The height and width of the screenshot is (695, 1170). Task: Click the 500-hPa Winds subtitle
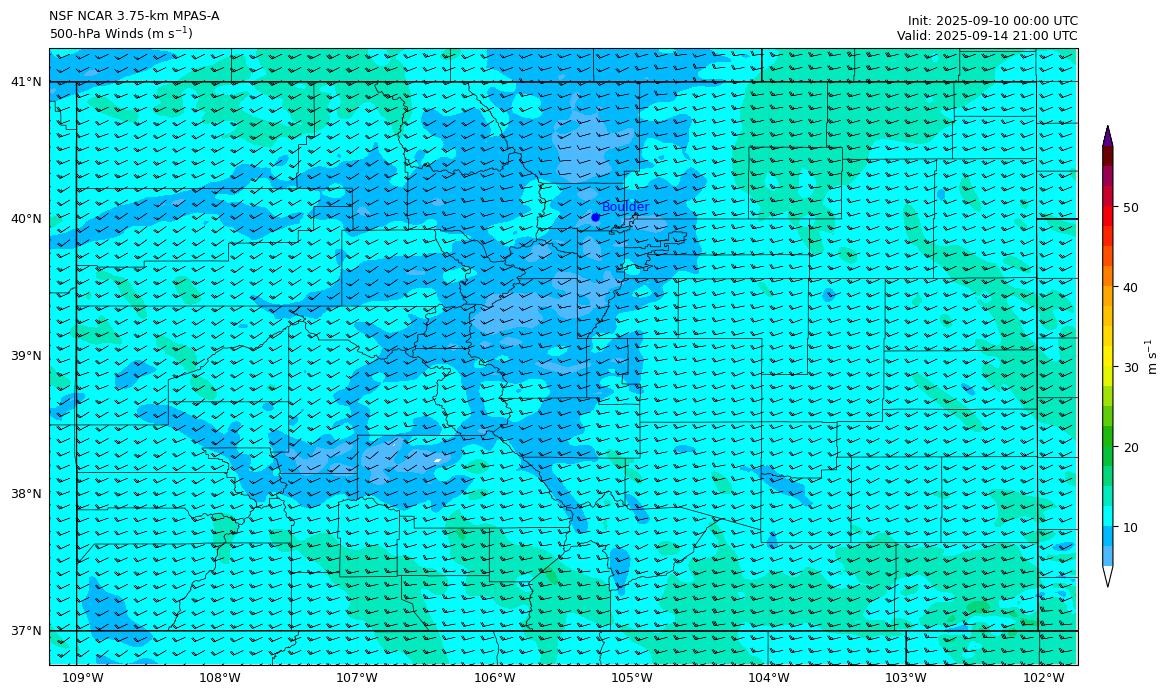point(121,34)
